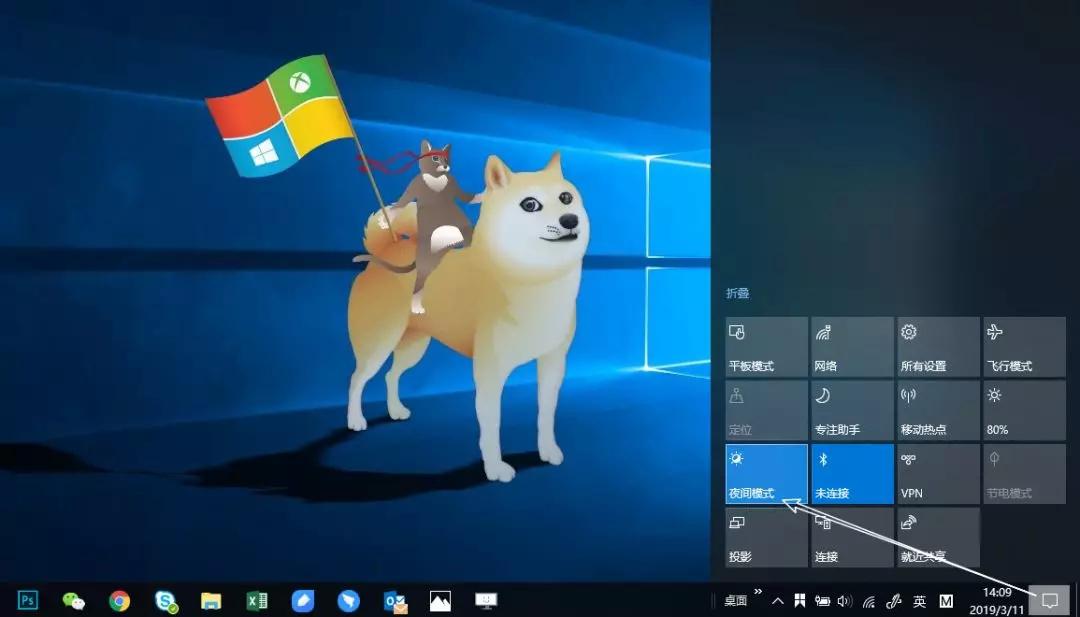
Task: Adjust screen brightness via 80% tile
Action: coord(1023,410)
